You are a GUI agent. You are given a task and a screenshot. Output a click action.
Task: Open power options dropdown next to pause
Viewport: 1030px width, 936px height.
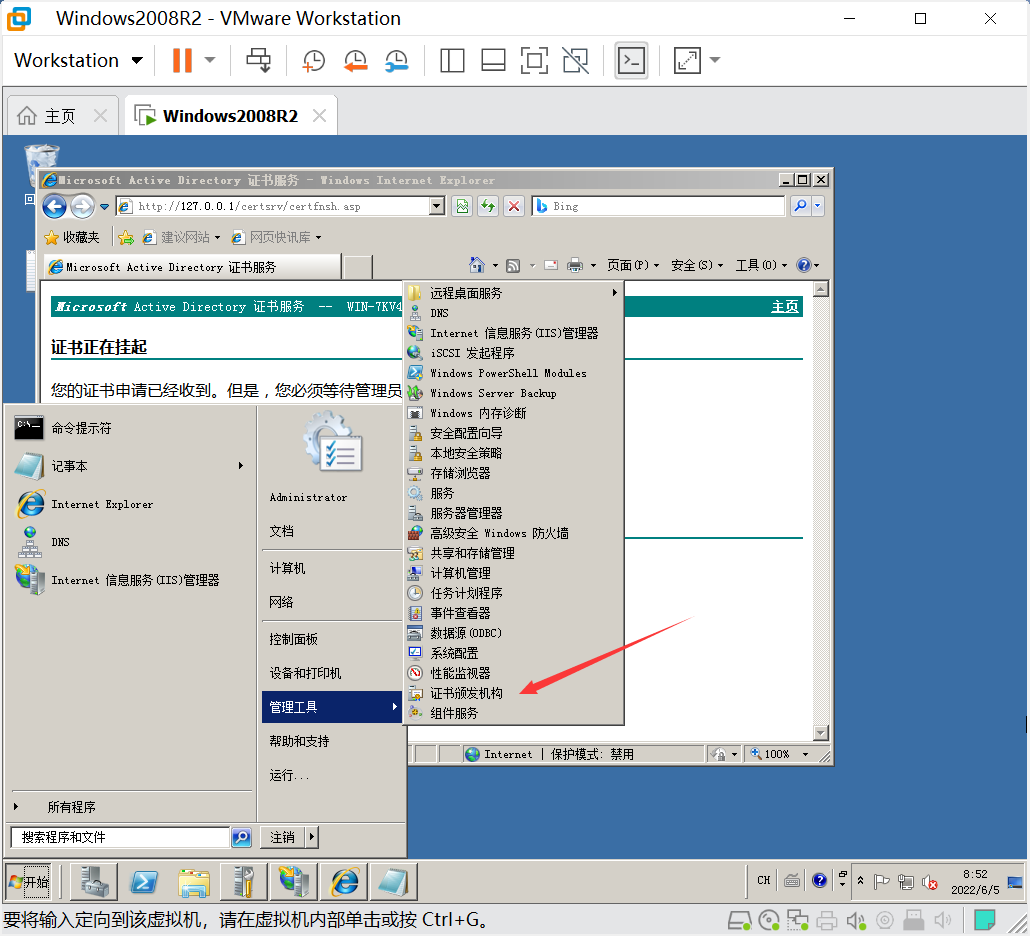(210, 60)
